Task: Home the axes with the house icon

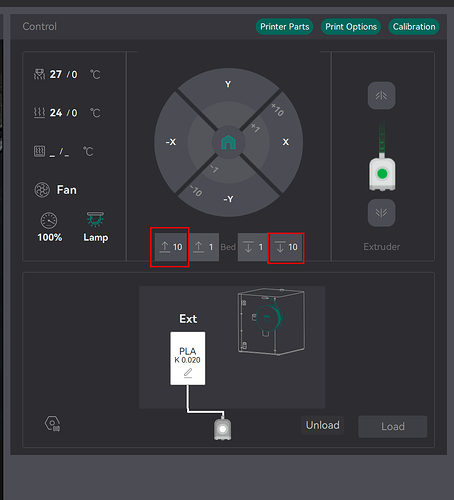Action: coord(228,142)
